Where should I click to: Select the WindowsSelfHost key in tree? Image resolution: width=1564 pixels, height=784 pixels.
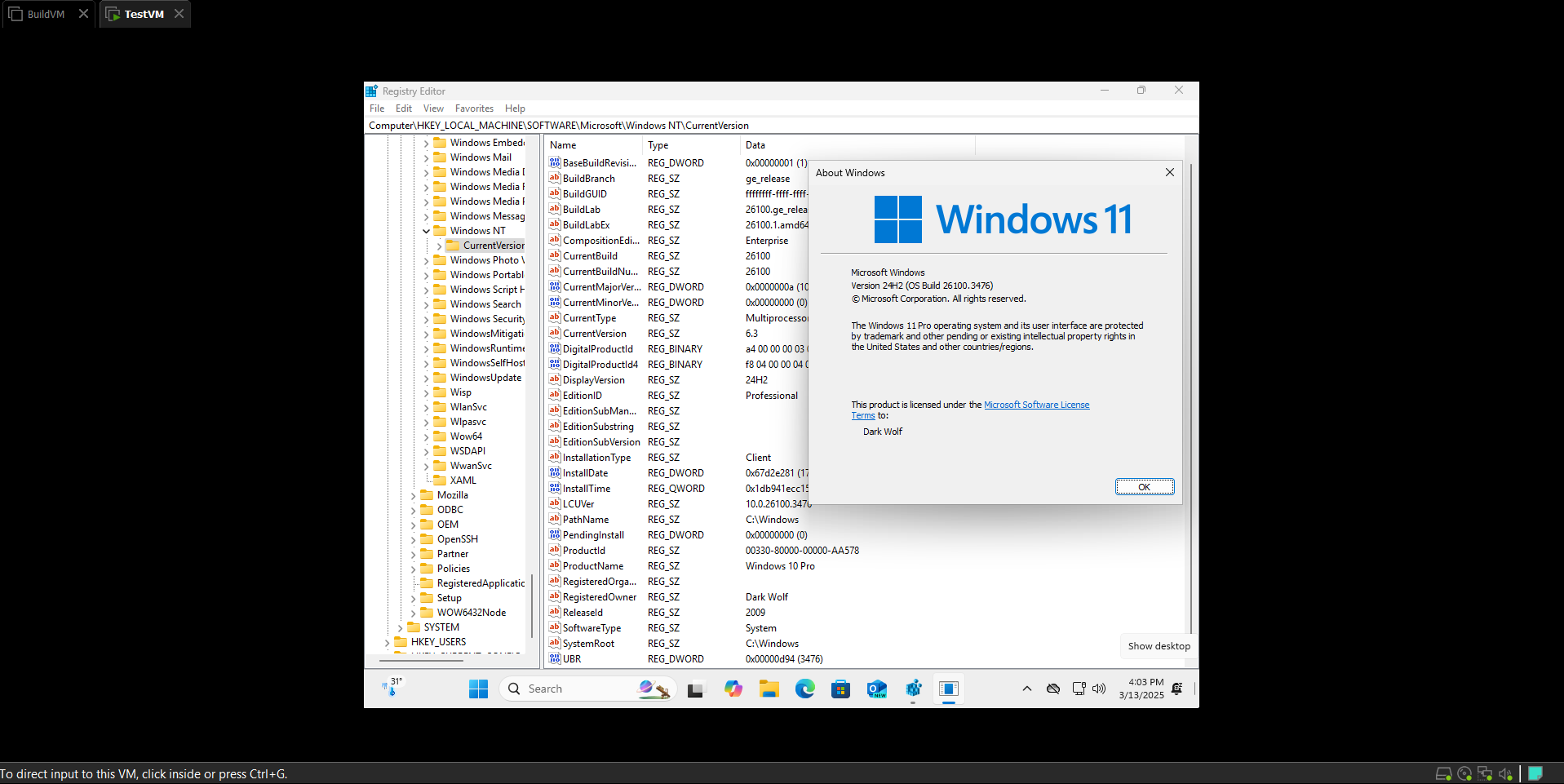[487, 363]
